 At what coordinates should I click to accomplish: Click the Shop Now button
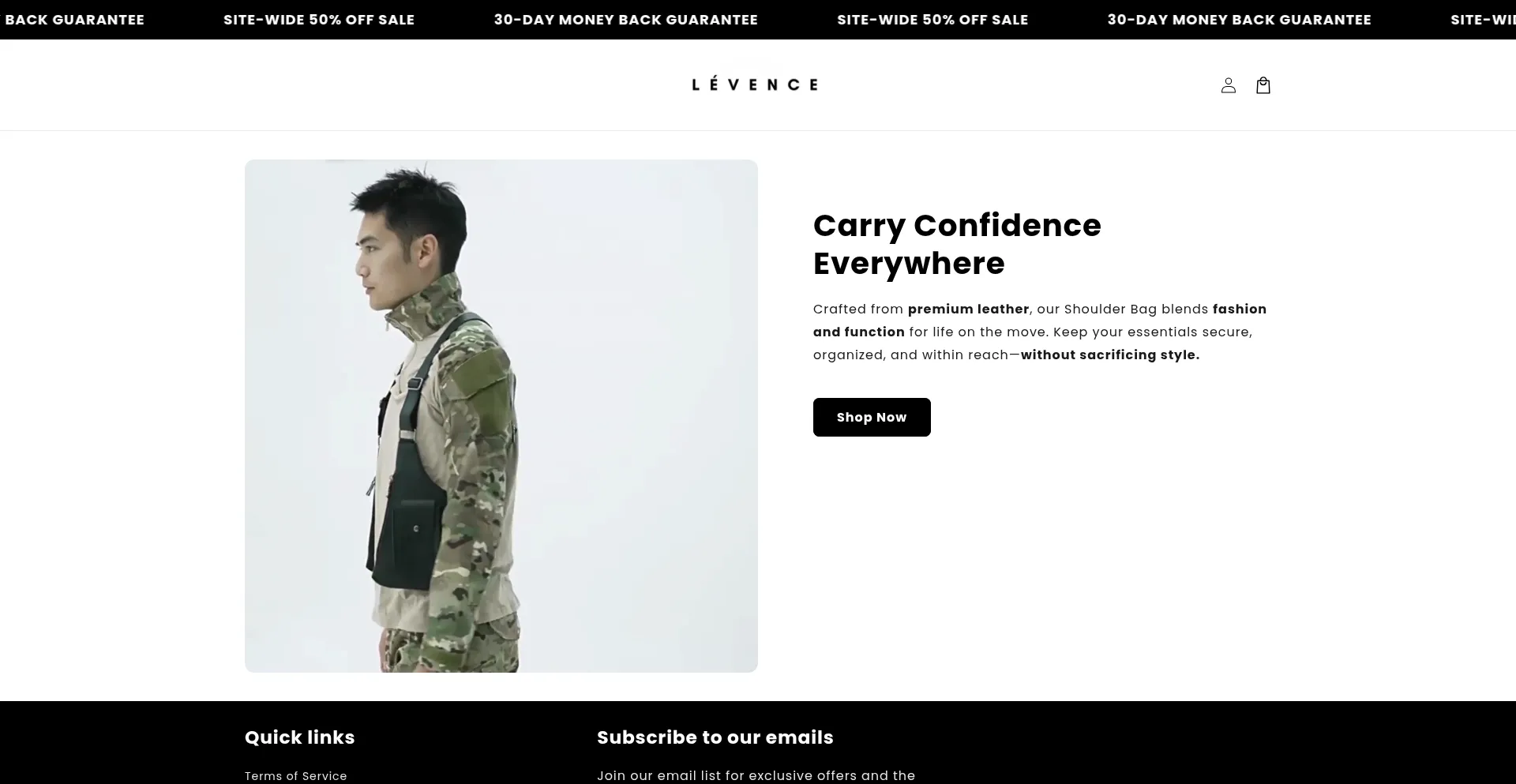point(872,417)
